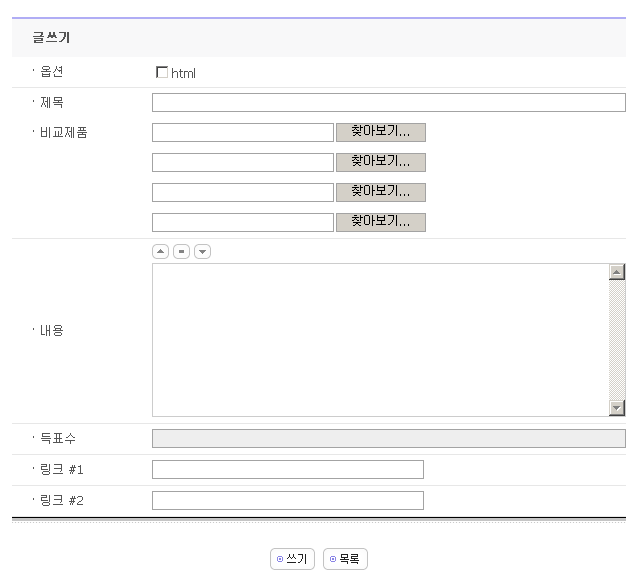Image resolution: width=640 pixels, height=583 pixels.
Task: Submit the post with 쓰기 button
Action: tap(292, 559)
